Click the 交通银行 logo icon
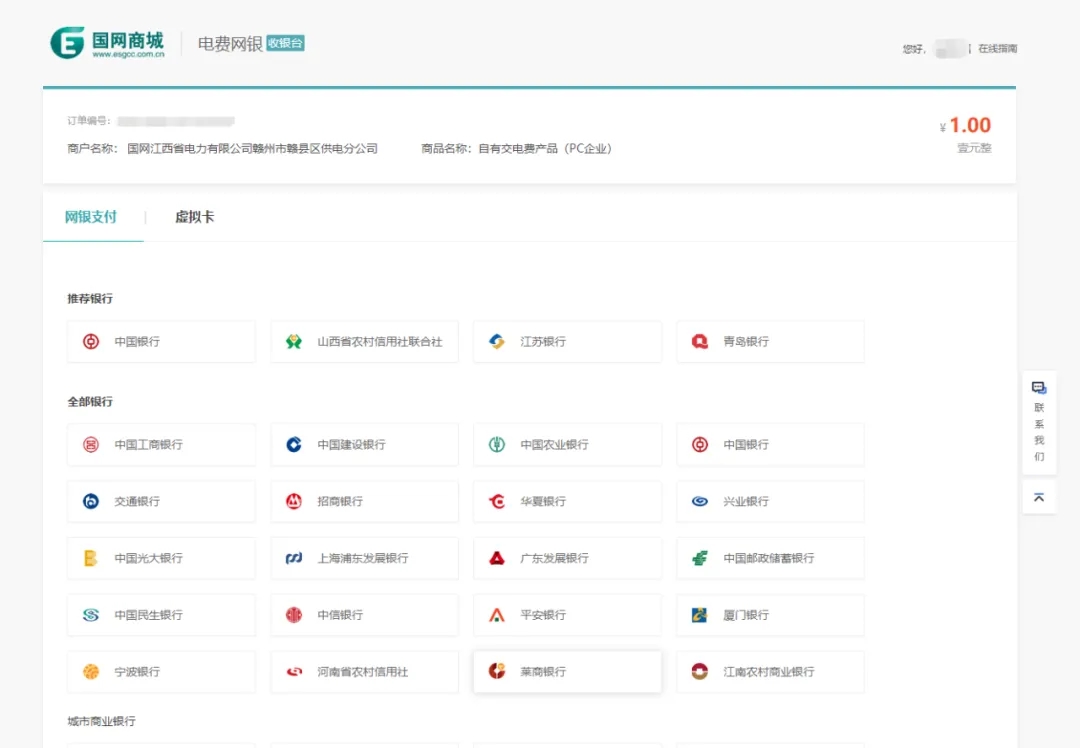1080x748 pixels. tap(91, 501)
